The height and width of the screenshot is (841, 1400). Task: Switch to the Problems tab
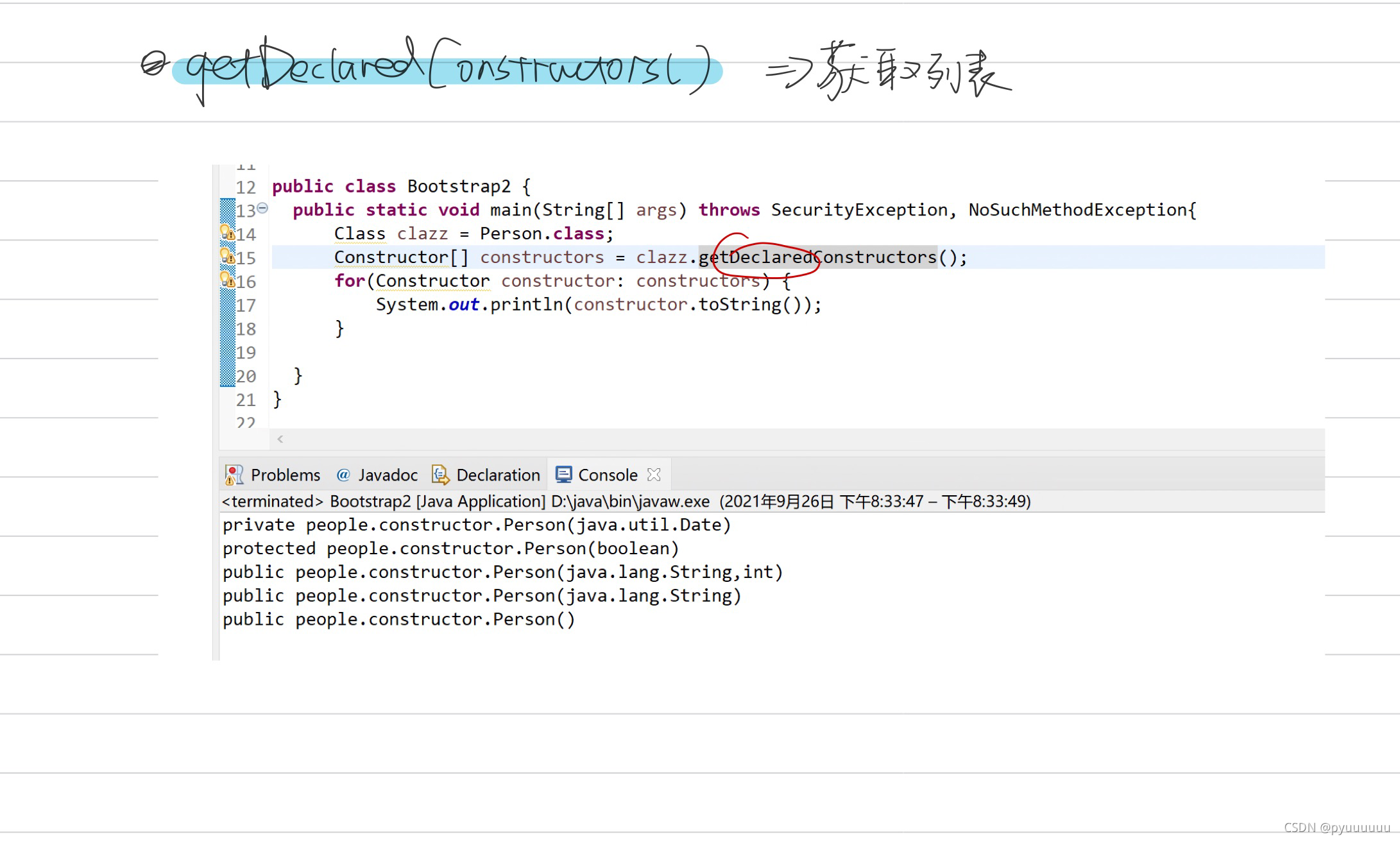[286, 475]
